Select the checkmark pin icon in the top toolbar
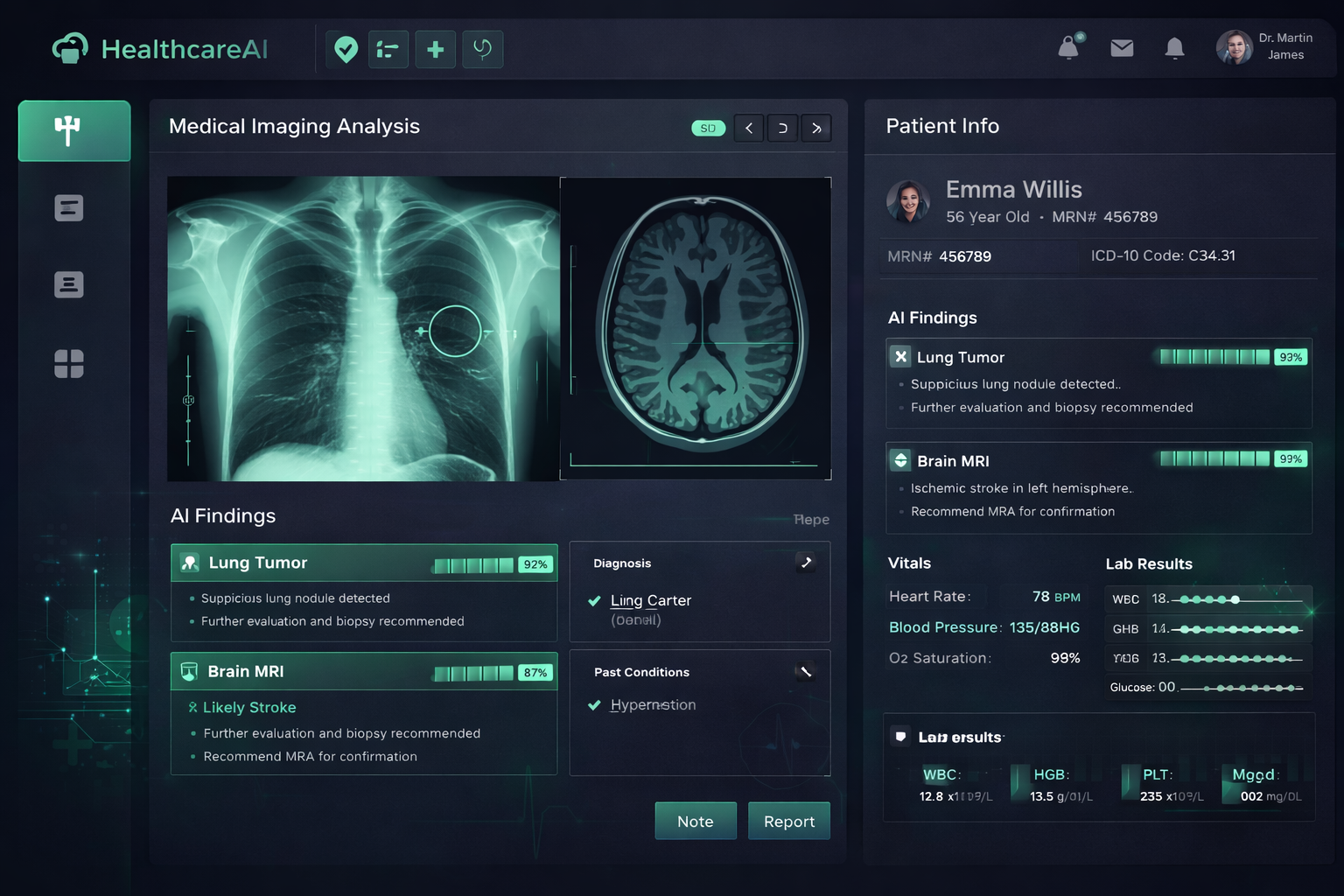1344x896 pixels. pyautogui.click(x=344, y=50)
